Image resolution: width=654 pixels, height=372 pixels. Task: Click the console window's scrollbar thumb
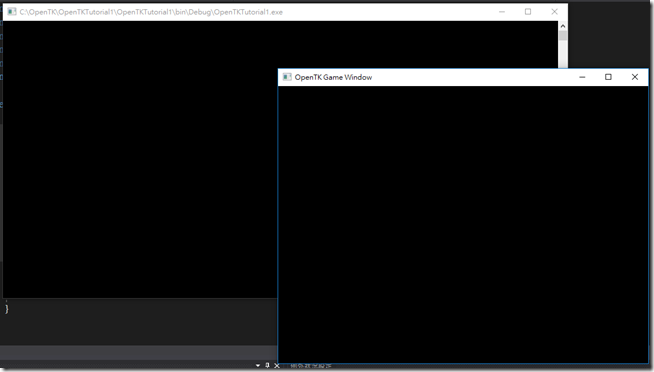563,36
